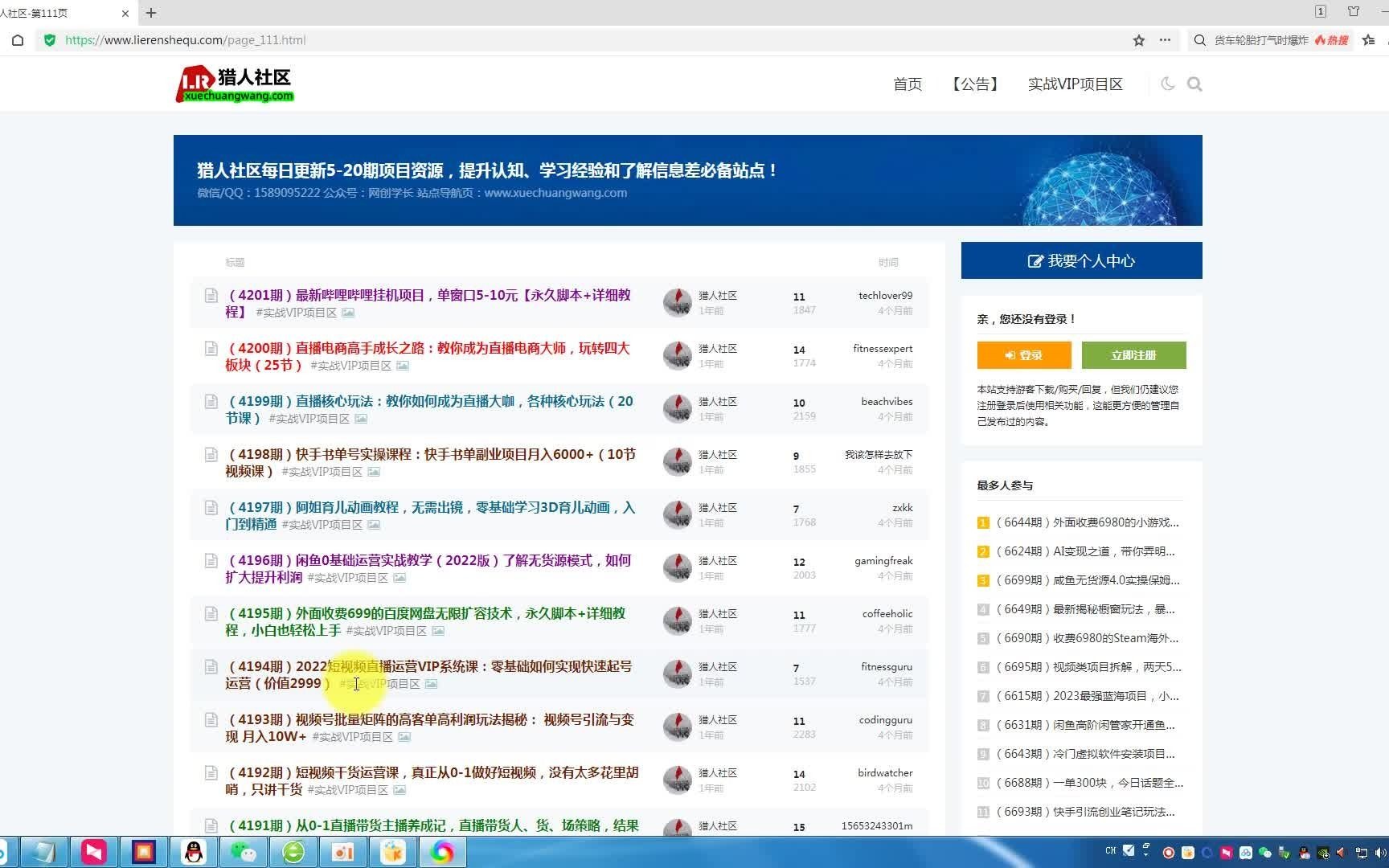Open post (4196期) 闲鱼0基础运营实战教学
This screenshot has height=868, width=1389.
coord(428,568)
